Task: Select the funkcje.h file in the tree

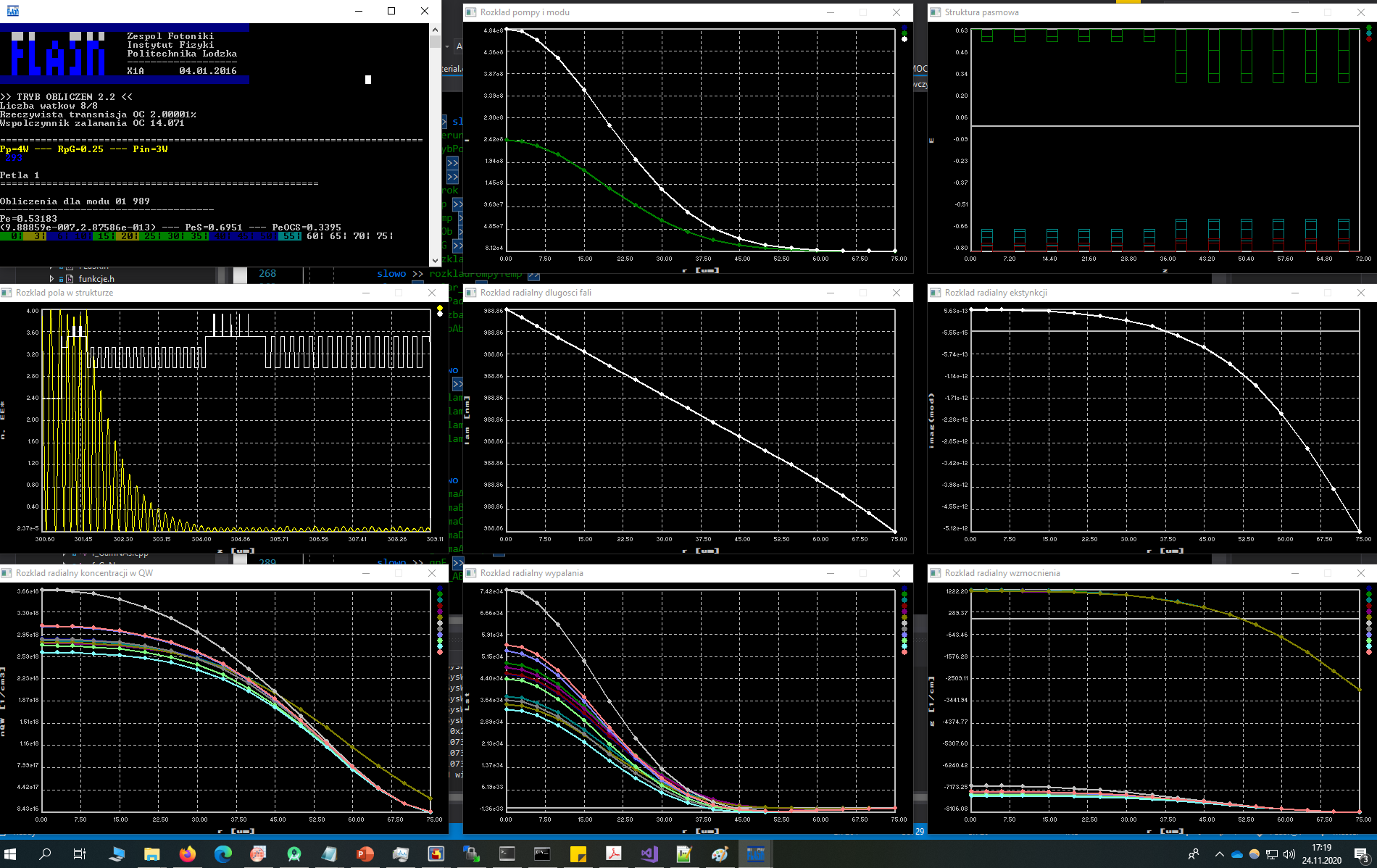Action: (96, 278)
